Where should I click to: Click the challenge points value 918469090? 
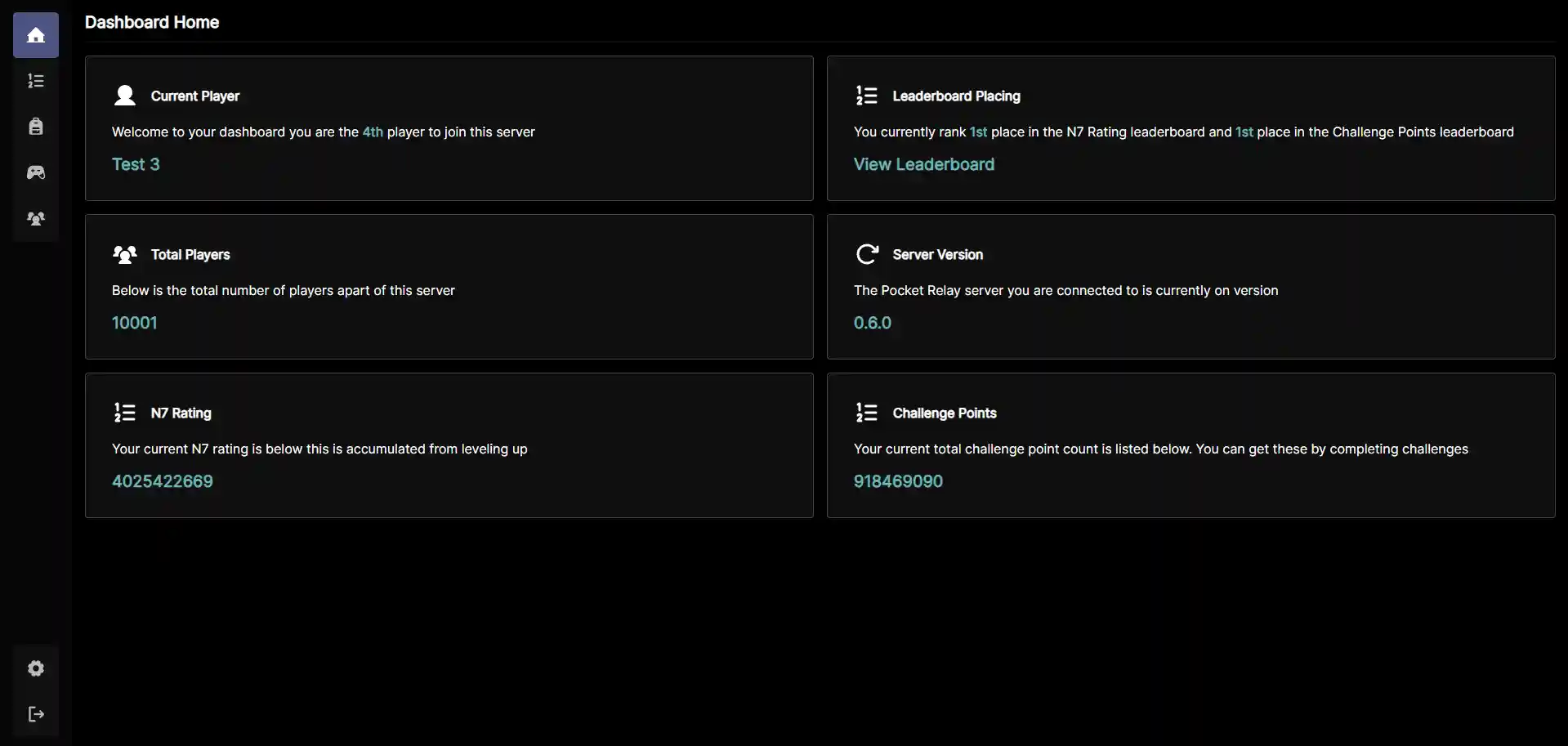[898, 481]
